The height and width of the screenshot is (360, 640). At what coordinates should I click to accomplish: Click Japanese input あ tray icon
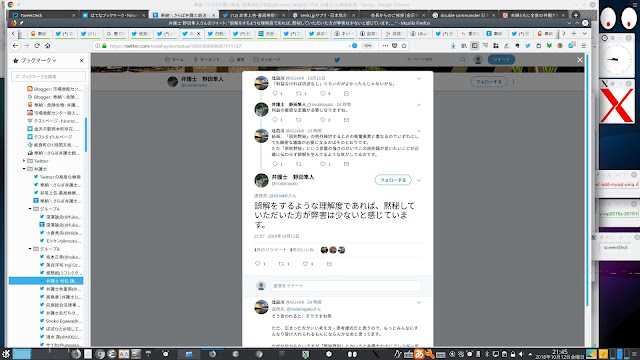pyautogui.click(x=419, y=354)
